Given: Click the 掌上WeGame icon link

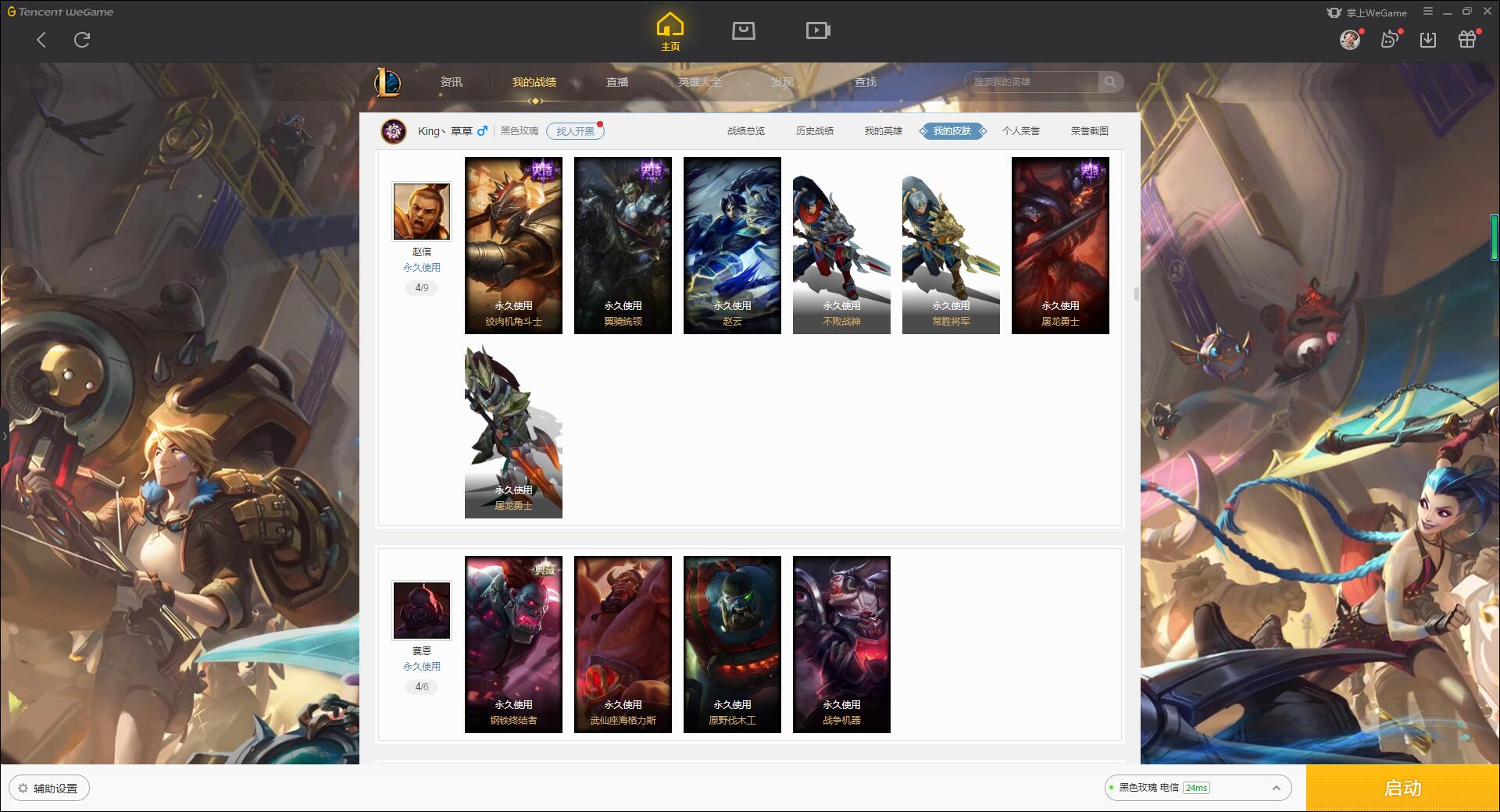Looking at the screenshot, I should tap(1366, 12).
